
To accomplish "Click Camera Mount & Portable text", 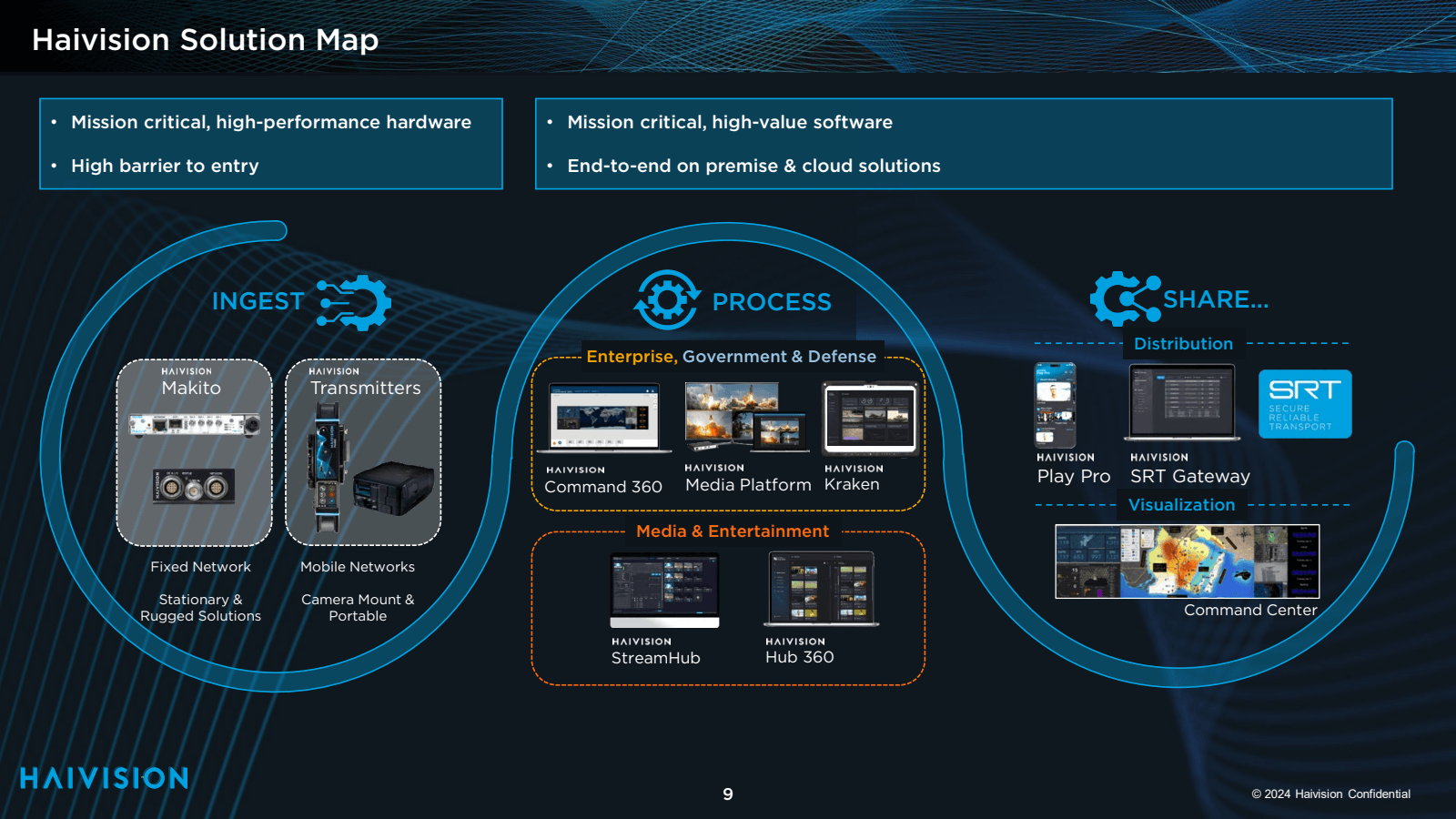I will (358, 608).
